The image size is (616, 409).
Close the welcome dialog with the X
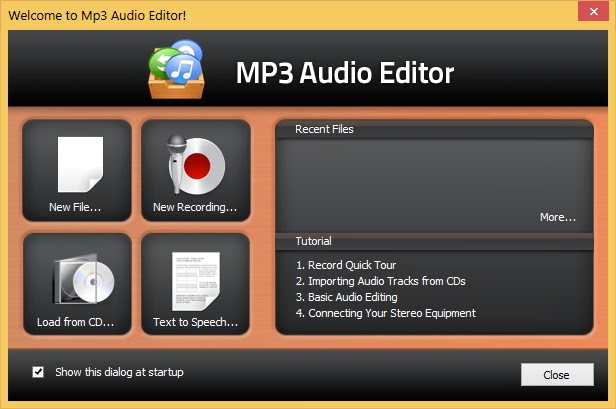click(x=593, y=12)
